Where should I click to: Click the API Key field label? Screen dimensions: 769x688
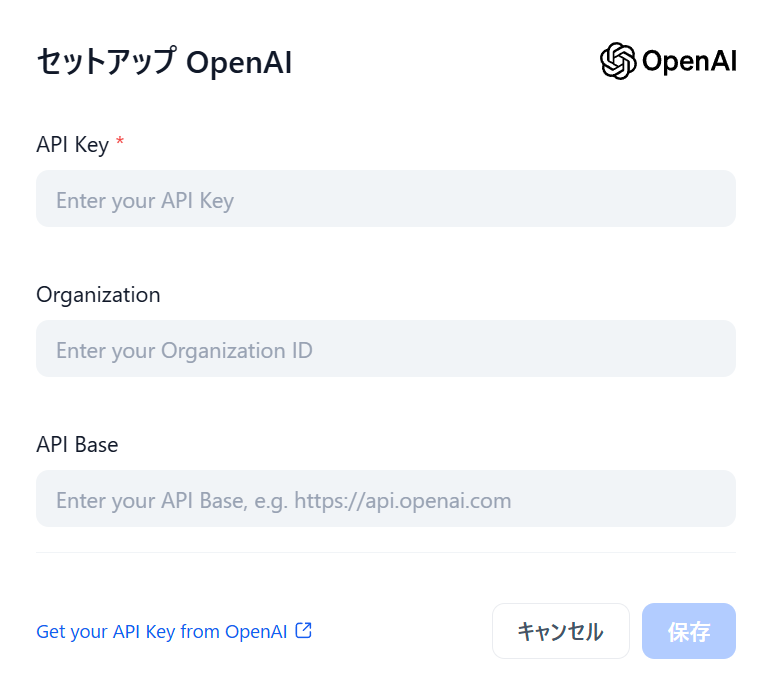pyautogui.click(x=73, y=145)
